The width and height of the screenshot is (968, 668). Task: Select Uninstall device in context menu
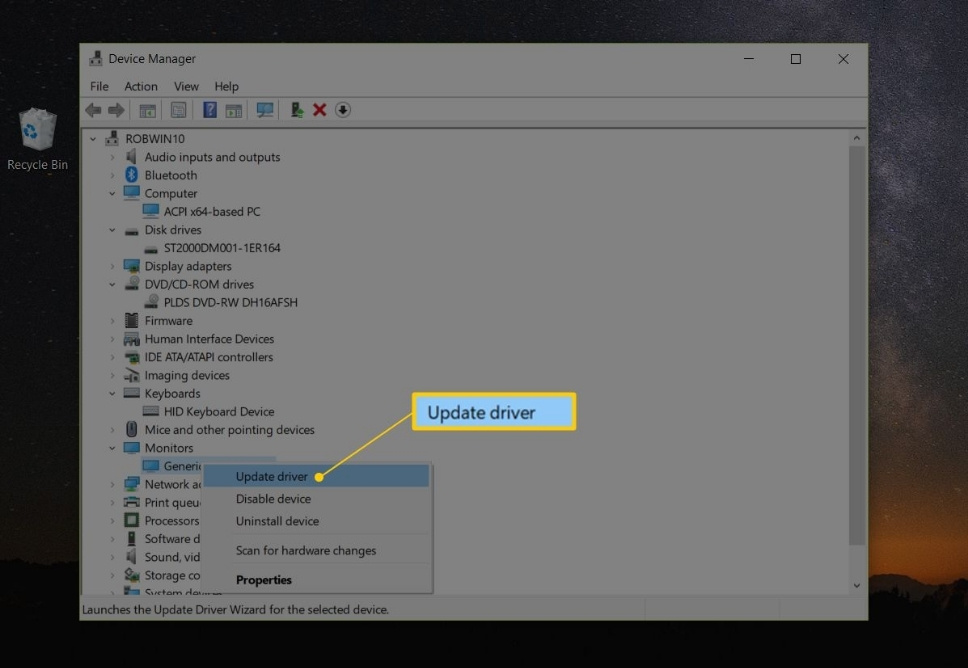tap(277, 521)
